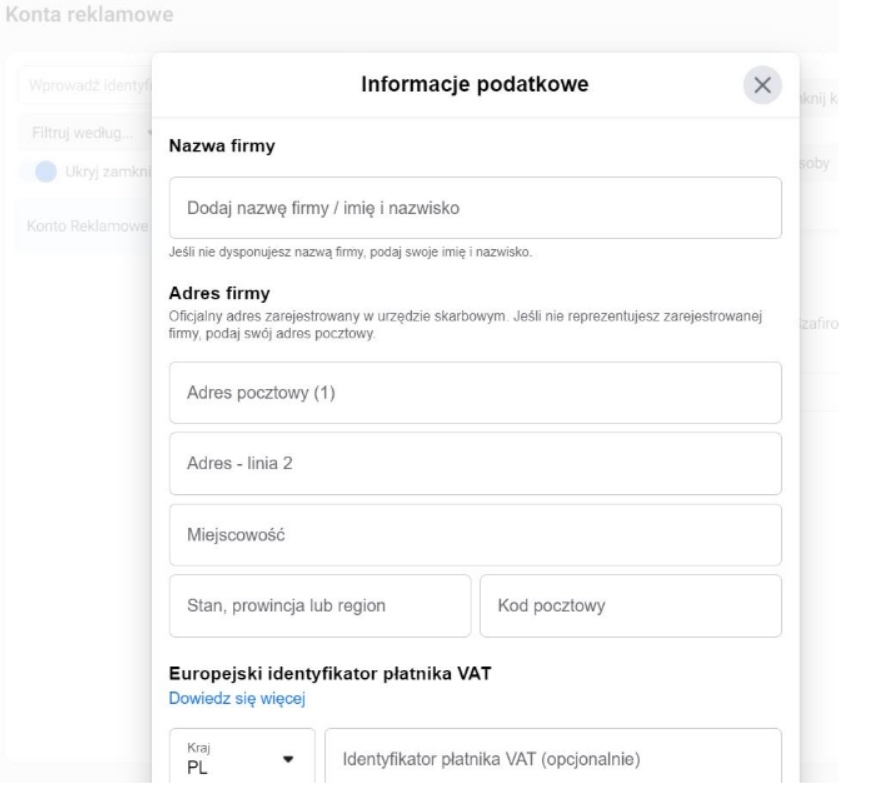This screenshot has width=874, height=797.
Task: Focus the Adres pocztowy (1) field
Action: point(475,393)
